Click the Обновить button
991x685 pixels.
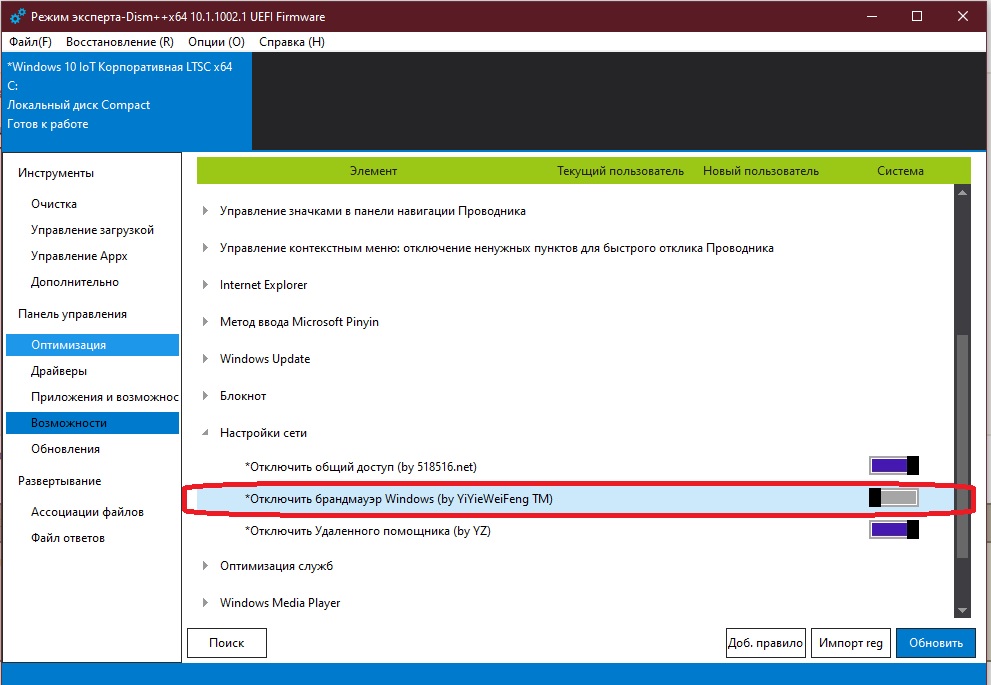(x=936, y=643)
